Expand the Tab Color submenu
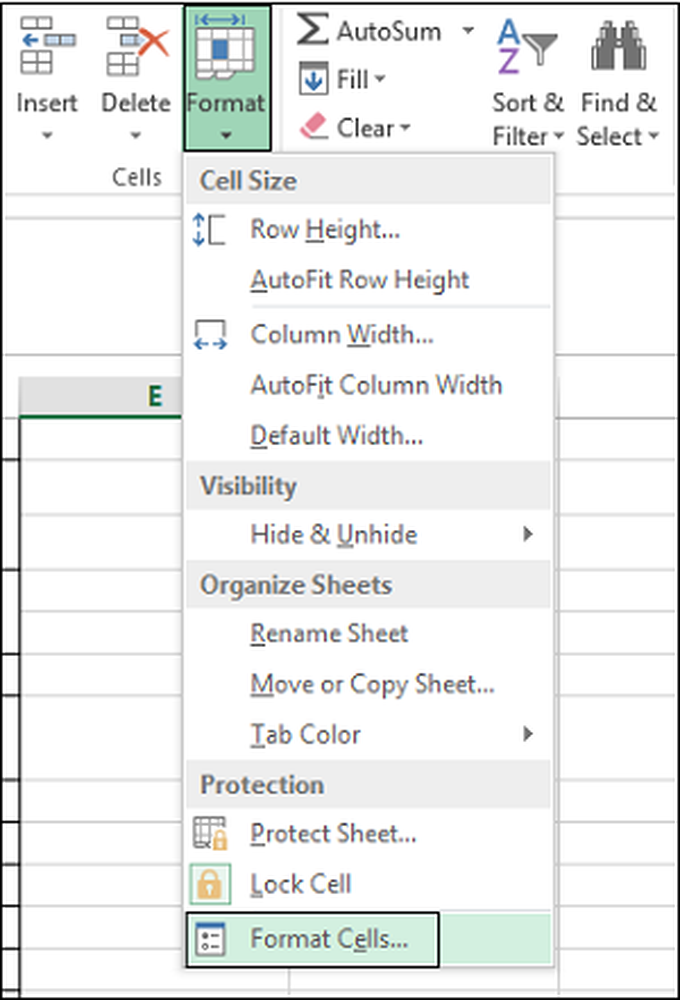Screen dimensions: 680x1000 (528, 735)
